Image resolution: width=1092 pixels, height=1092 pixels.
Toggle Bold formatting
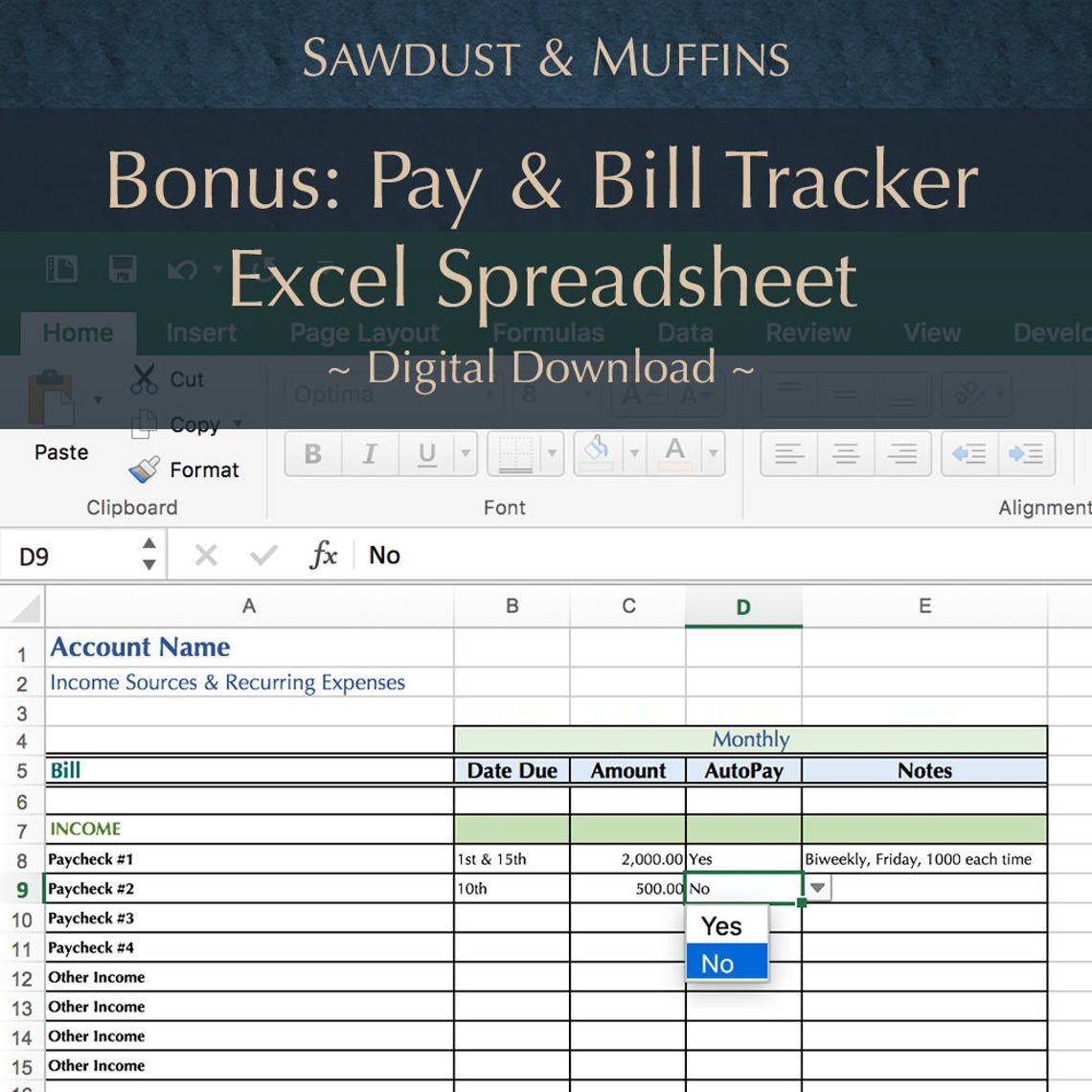point(312,453)
